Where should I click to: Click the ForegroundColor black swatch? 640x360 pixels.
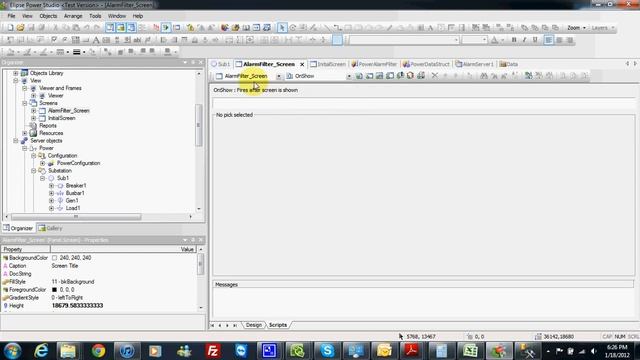point(54,290)
